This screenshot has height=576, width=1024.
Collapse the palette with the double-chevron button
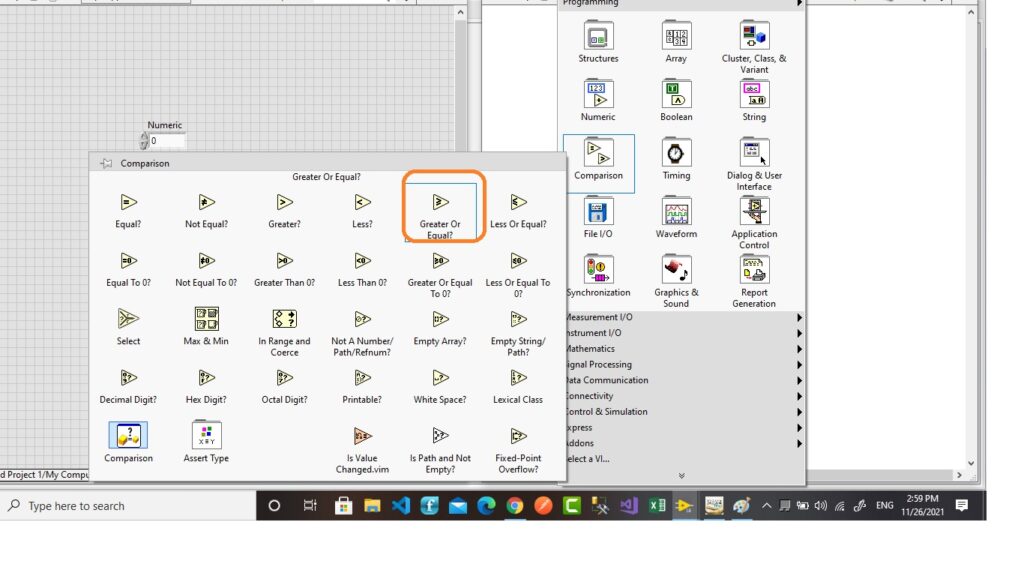(683, 474)
